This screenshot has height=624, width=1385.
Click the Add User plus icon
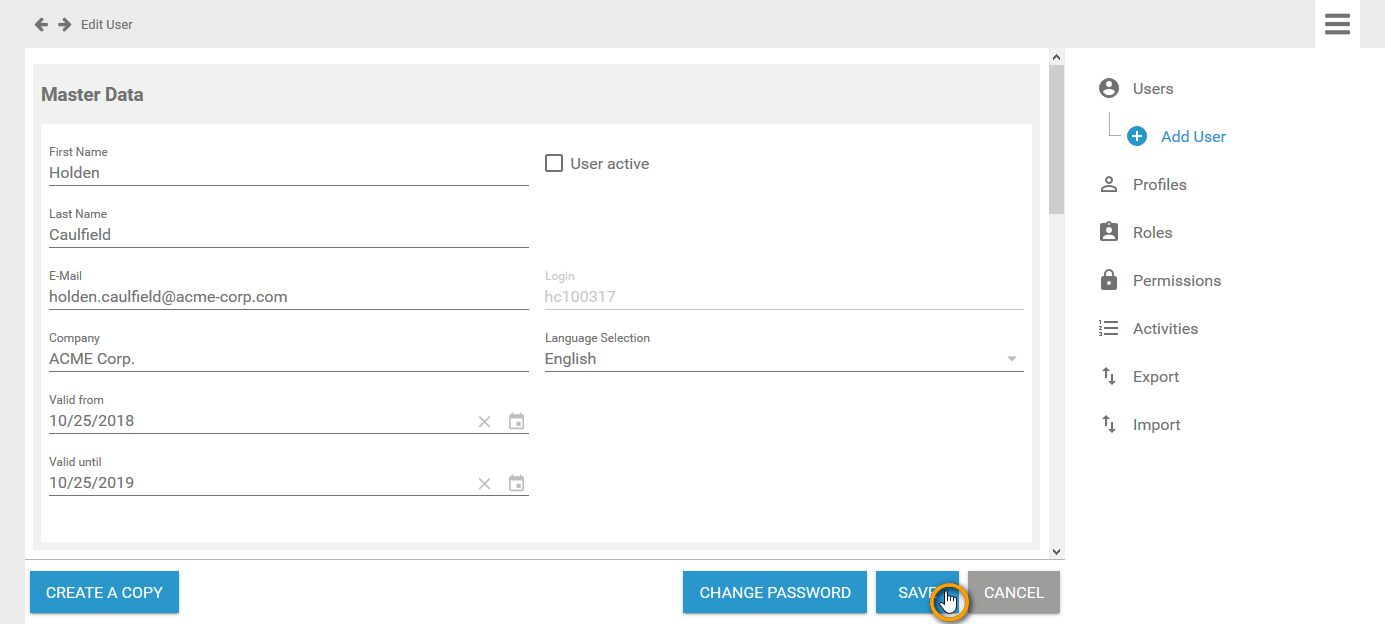1136,136
